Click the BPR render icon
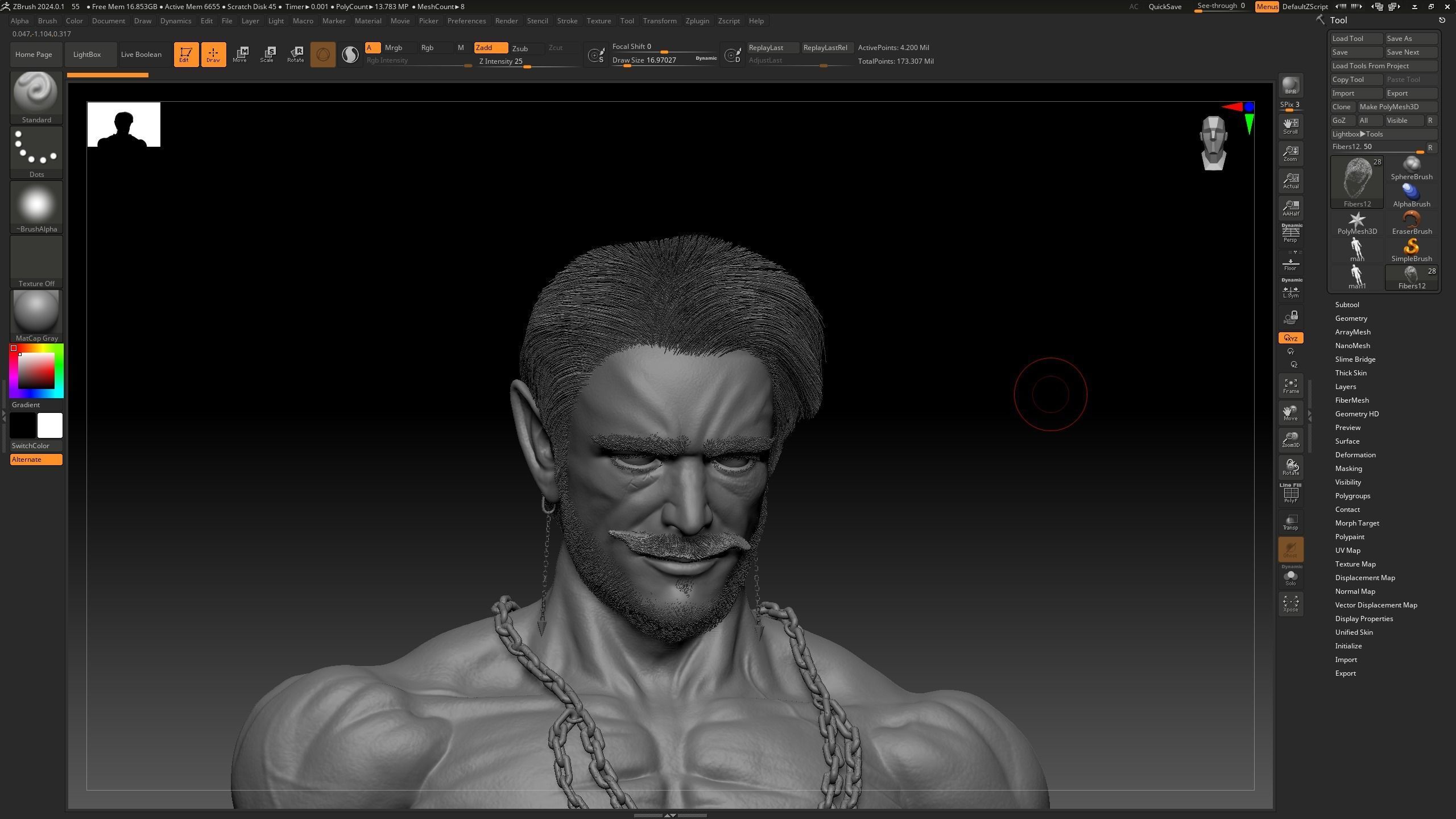The width and height of the screenshot is (1456, 819). (1290, 85)
